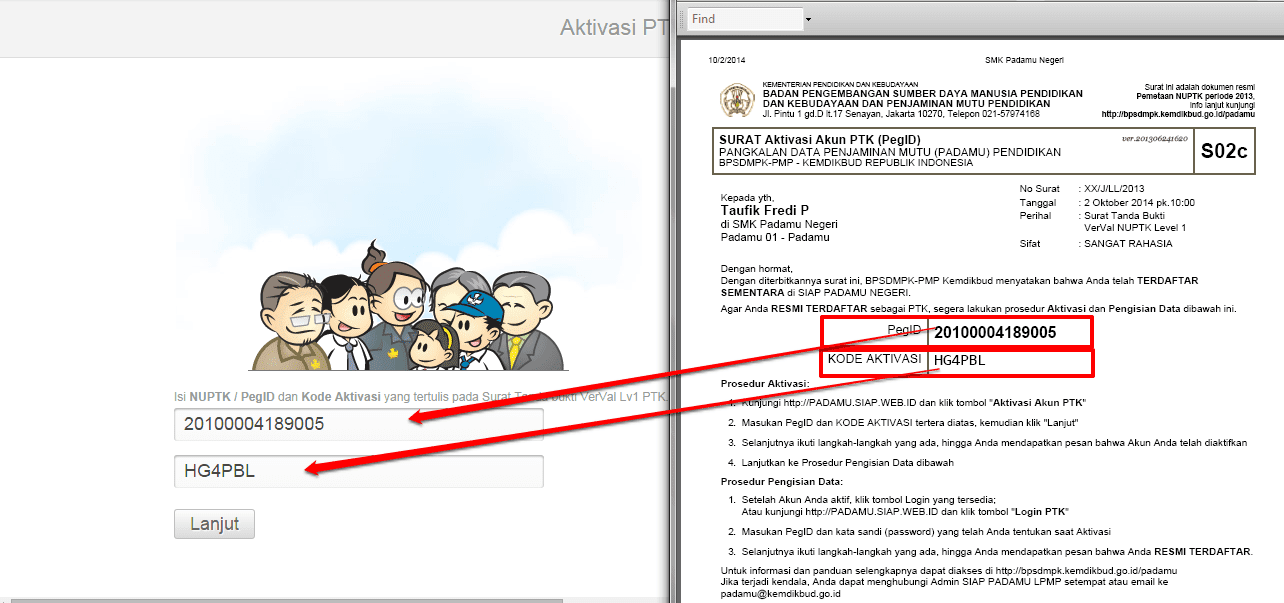Click the SURAT Aktivasi Akun PTK title

(x=819, y=138)
